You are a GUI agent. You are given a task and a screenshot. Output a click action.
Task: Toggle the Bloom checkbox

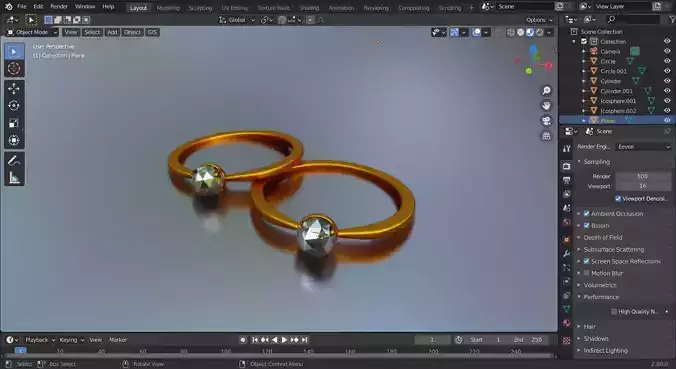587,225
